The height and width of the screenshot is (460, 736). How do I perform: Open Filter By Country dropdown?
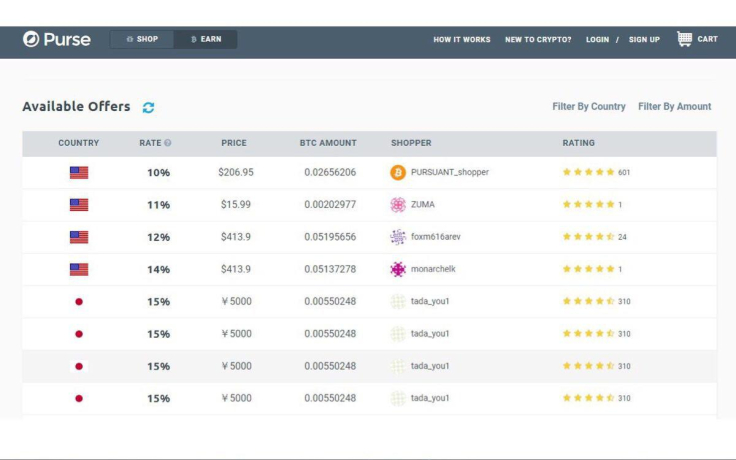click(x=589, y=107)
